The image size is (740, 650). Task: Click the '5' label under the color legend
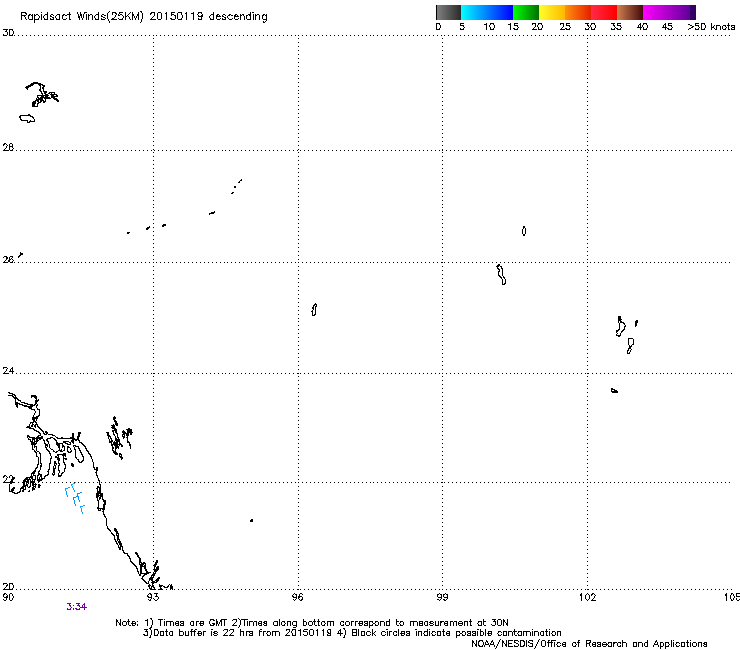tap(462, 27)
